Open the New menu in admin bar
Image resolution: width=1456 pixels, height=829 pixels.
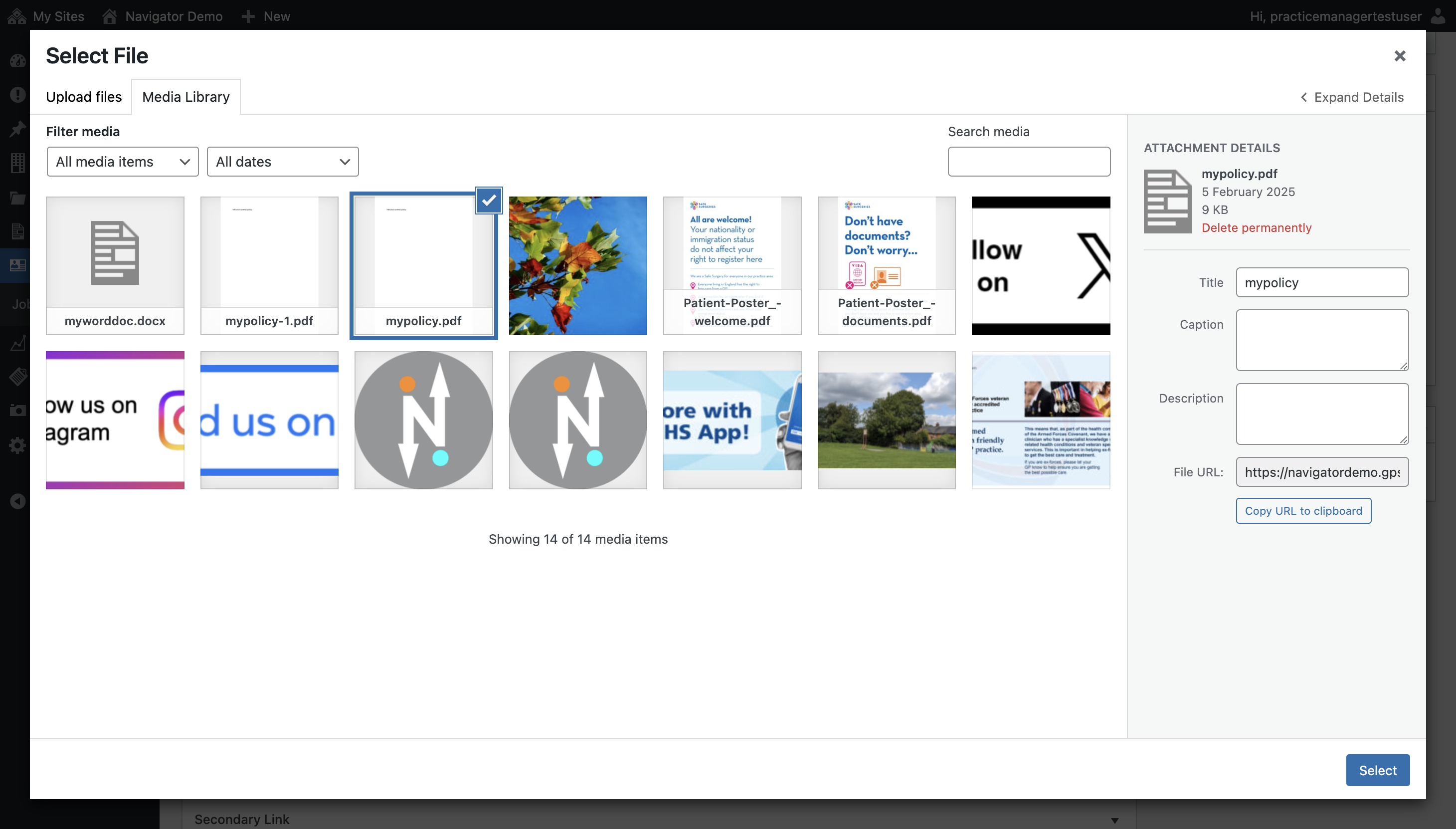click(x=266, y=16)
